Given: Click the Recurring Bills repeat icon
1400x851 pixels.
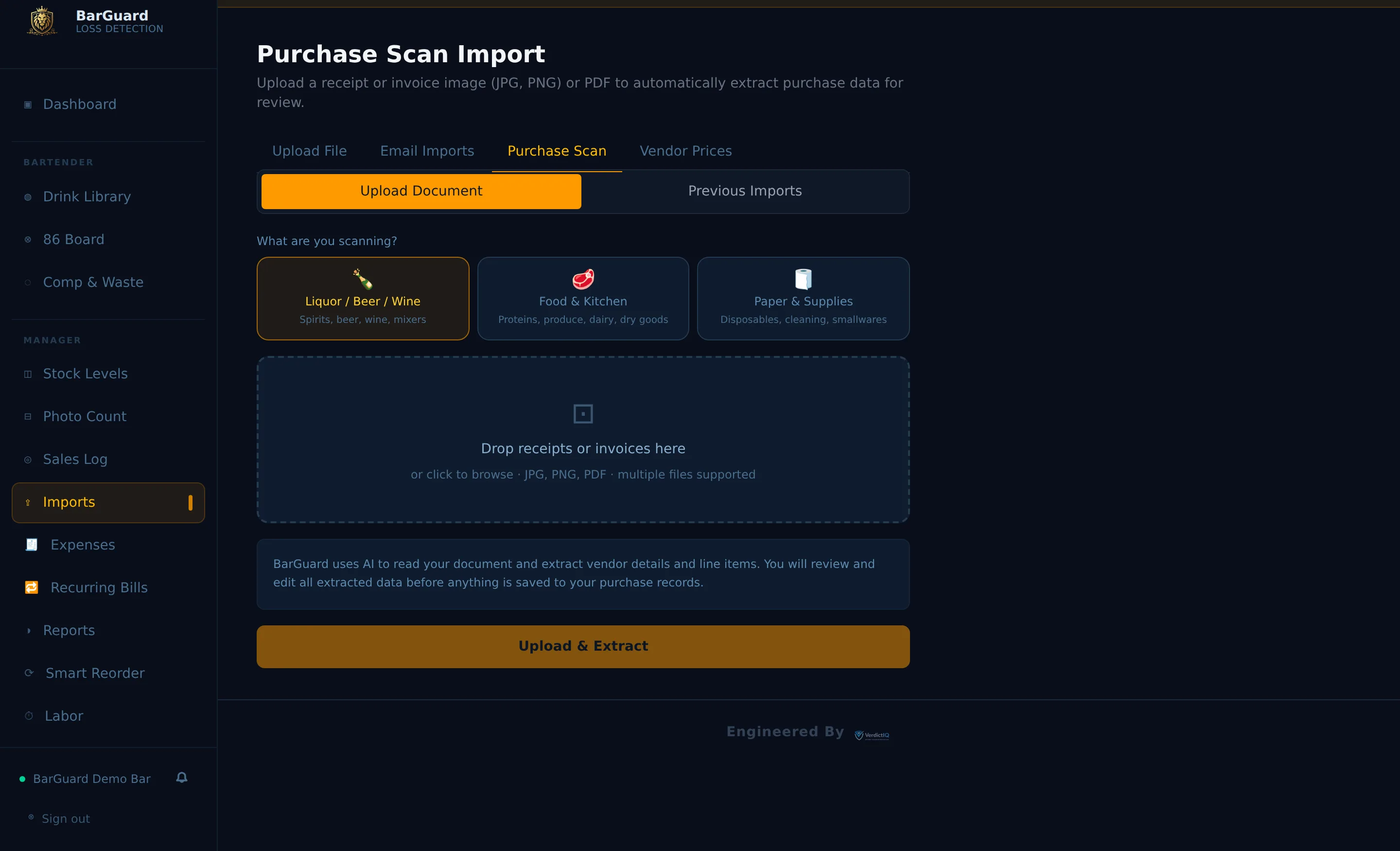Looking at the screenshot, I should click(x=31, y=587).
